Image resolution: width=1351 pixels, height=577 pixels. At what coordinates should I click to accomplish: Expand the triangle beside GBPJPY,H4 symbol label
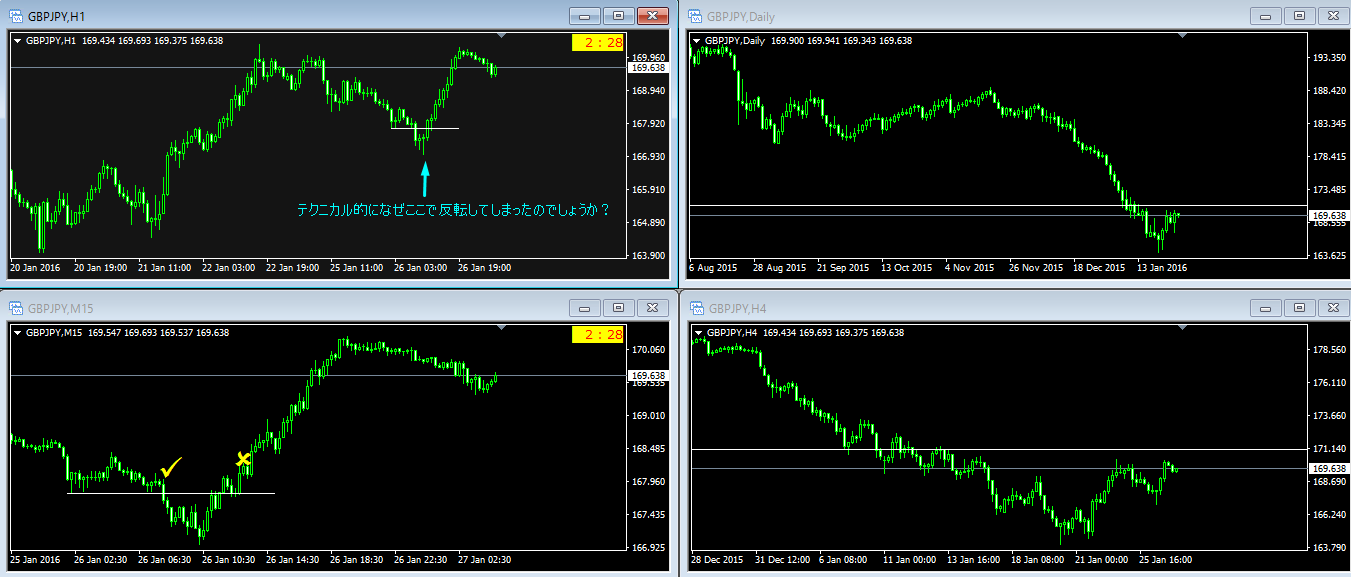[x=697, y=332]
